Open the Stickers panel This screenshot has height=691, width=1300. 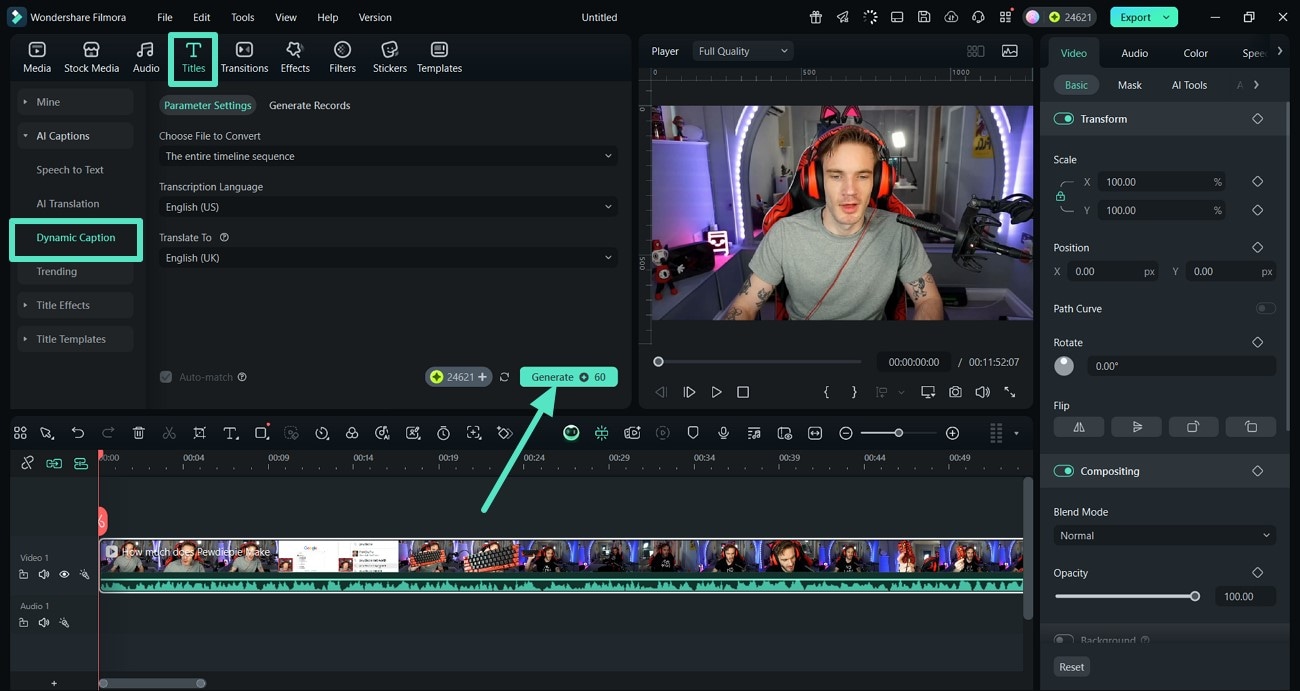pyautogui.click(x=390, y=57)
